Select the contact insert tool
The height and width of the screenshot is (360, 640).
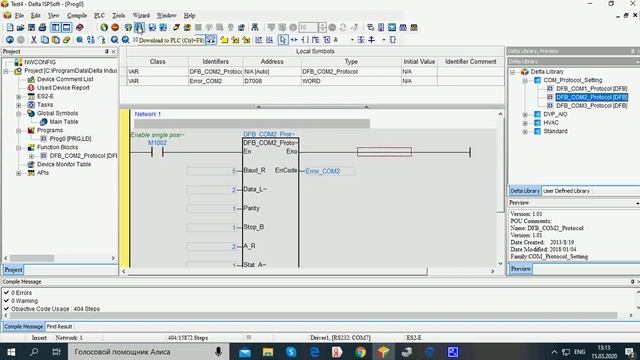pyautogui.click(x=294, y=40)
